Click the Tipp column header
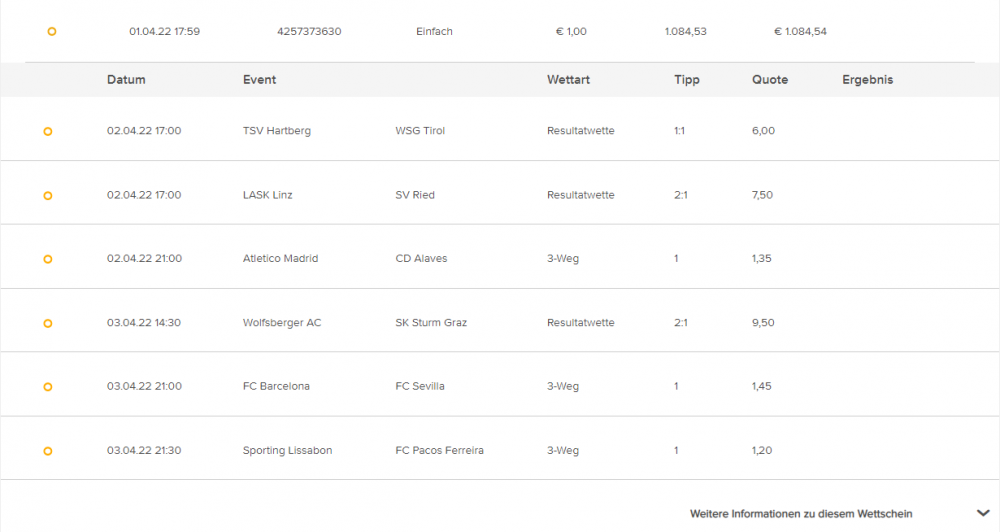This screenshot has height=532, width=1000. 687,80
